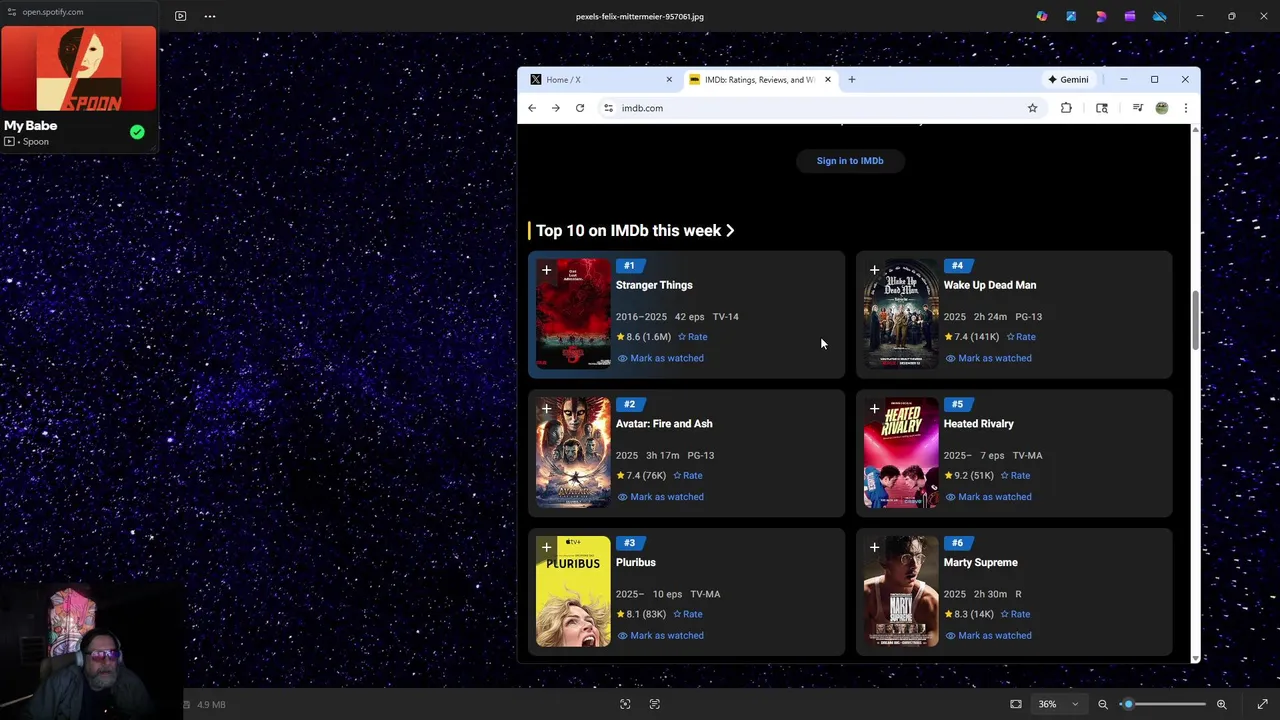
Task: Add Stranger Things to watchlist with plus icon
Action: [547, 270]
